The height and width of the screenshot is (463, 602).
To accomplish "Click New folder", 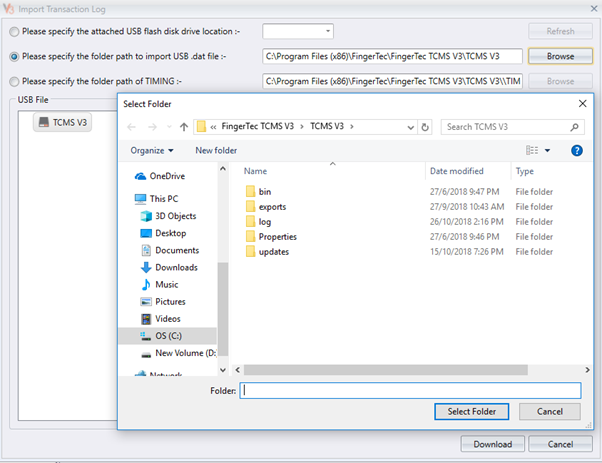I will click(x=216, y=150).
